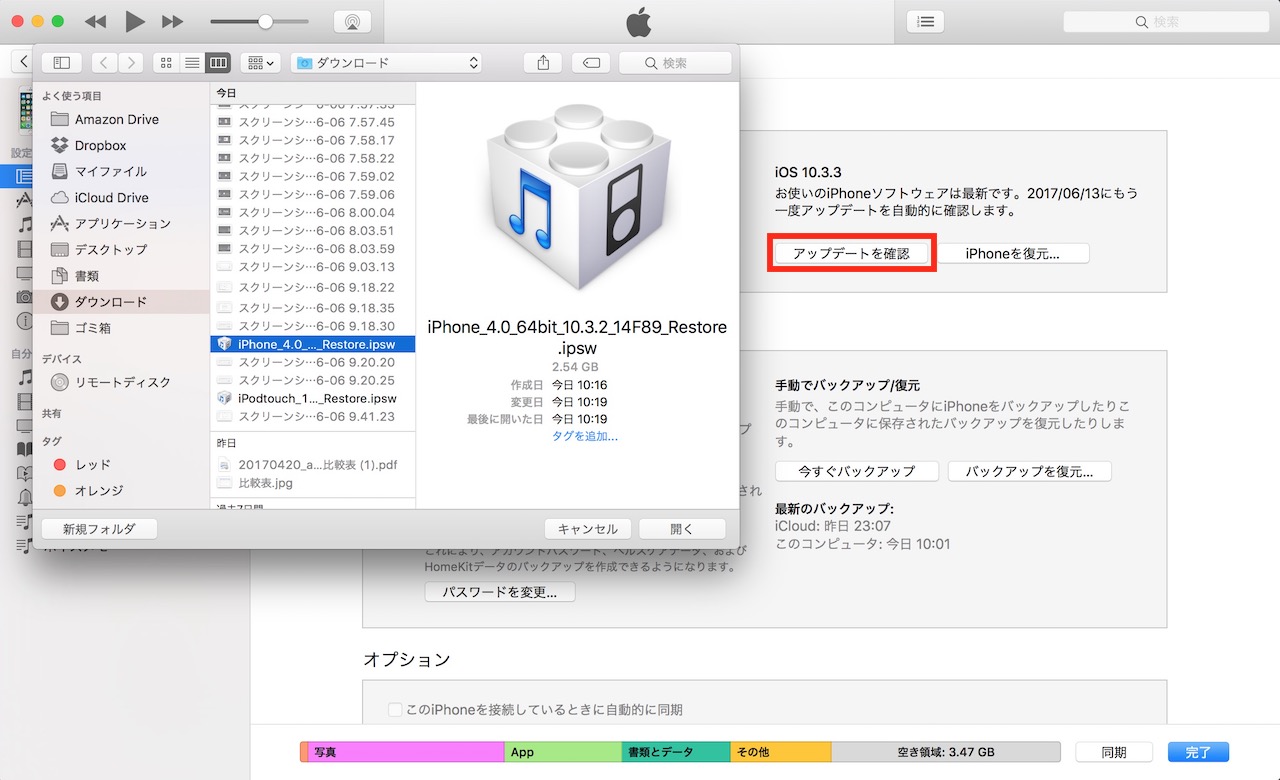Select the screenshot file 6-06 9.20.25
This screenshot has height=780, width=1280.
pyautogui.click(x=313, y=380)
